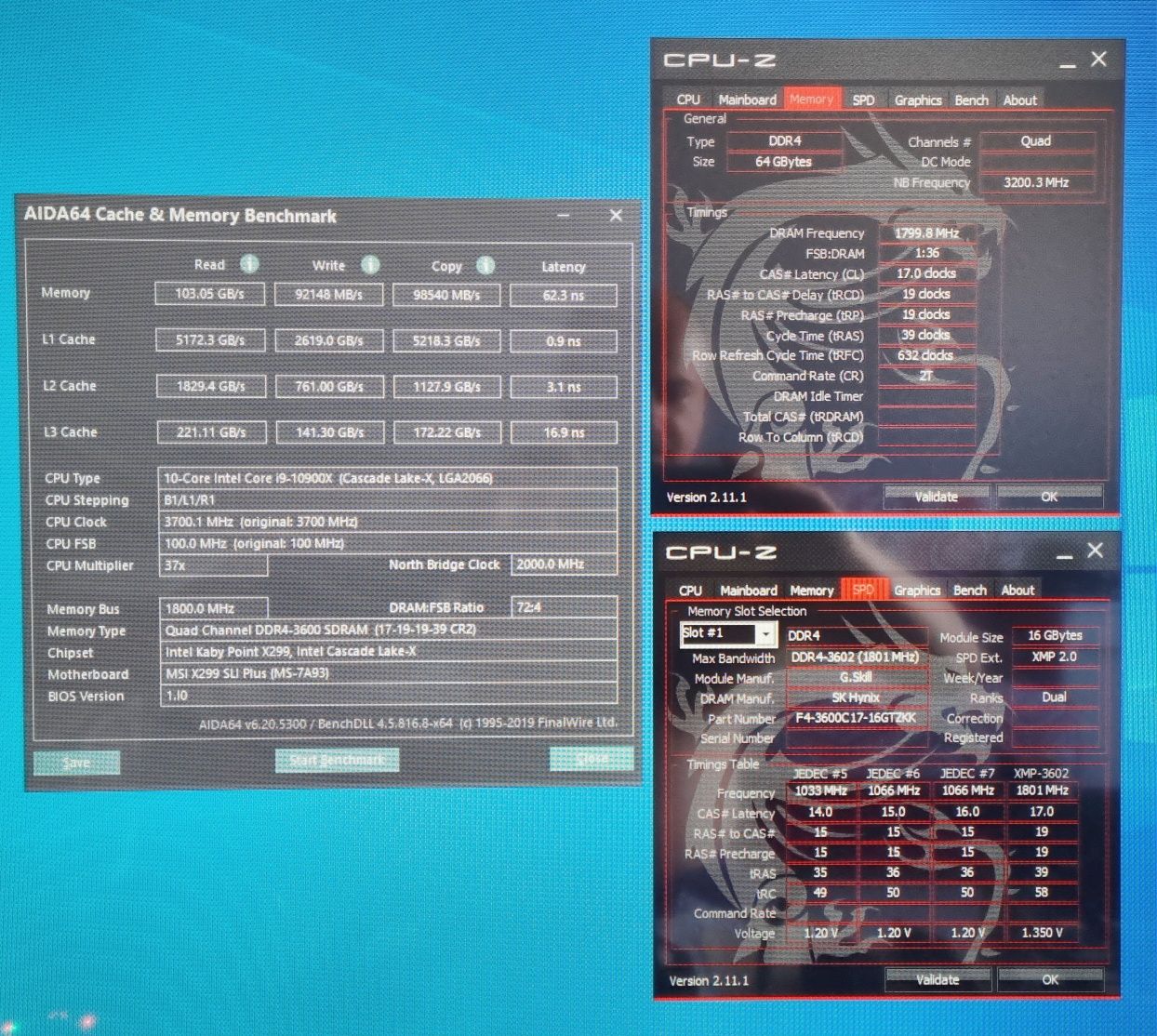Close the lower CPU-Z SPD window
Viewport: 1157px width, 1036px height.
click(x=1095, y=551)
